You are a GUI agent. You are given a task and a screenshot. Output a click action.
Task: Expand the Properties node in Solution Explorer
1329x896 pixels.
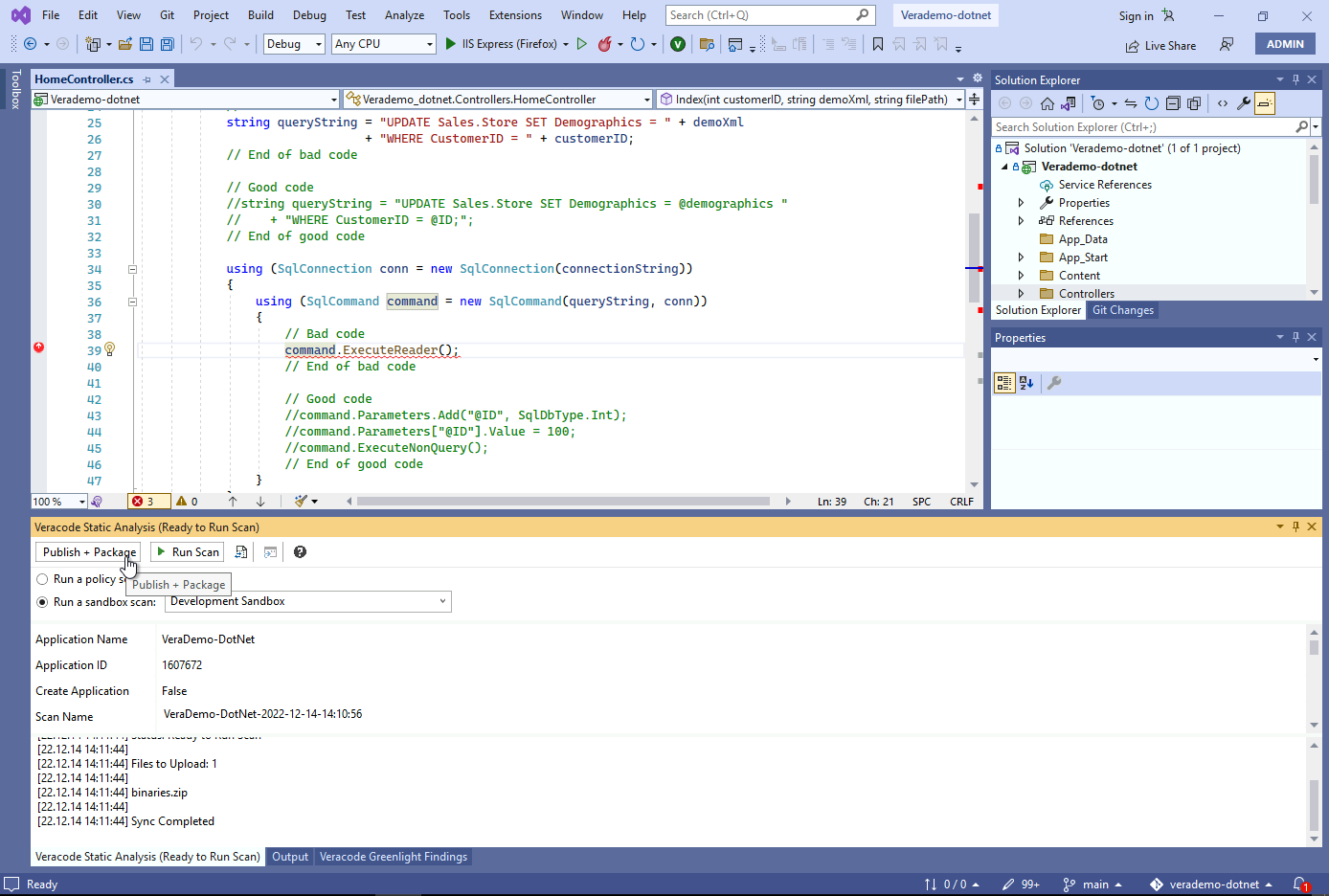point(1021,203)
